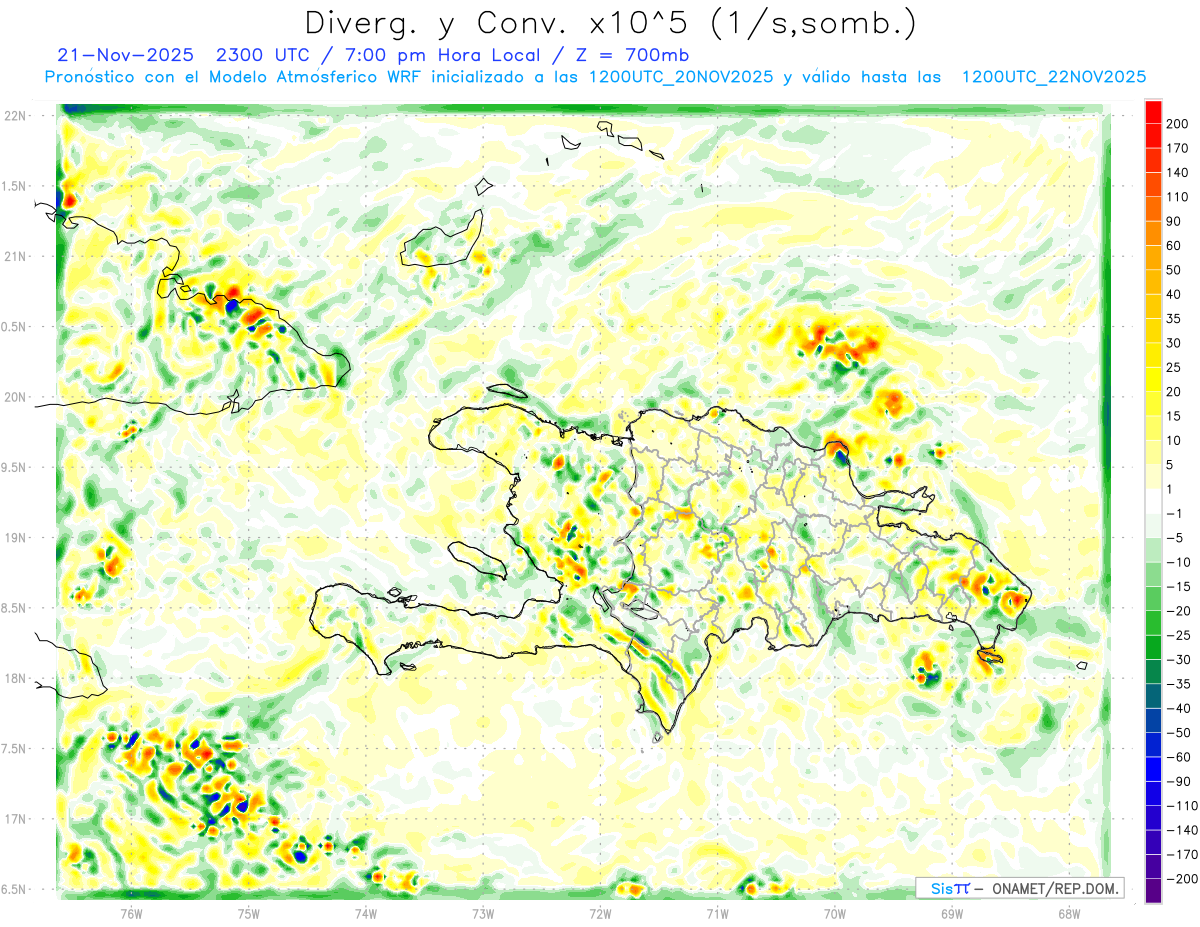Screen dimensions: 1200x927
Task: Click the '71W' longitude label
Action: point(717,913)
